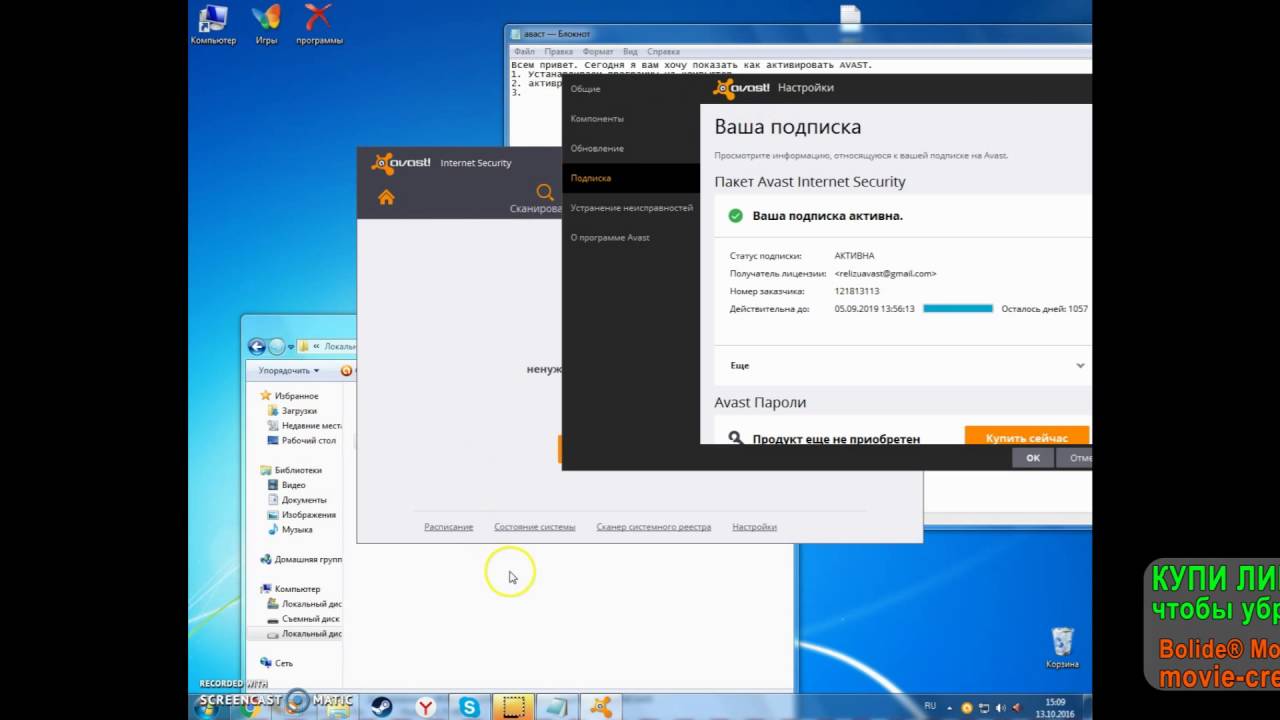Image resolution: width=1280 pixels, height=720 pixels.
Task: Select Съемный диск in Explorer tree
Action: (305, 619)
